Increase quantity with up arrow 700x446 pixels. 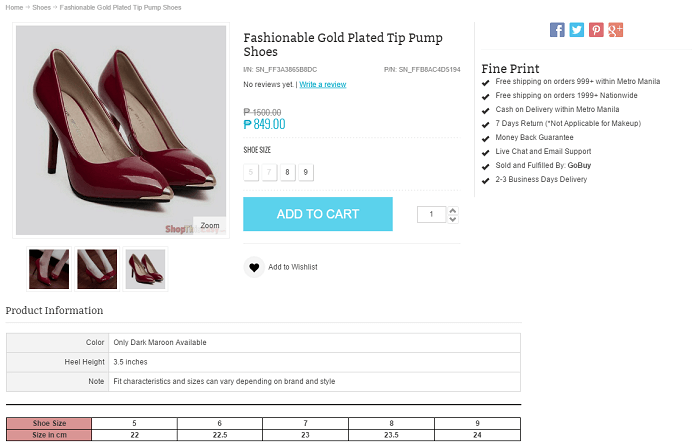click(453, 210)
